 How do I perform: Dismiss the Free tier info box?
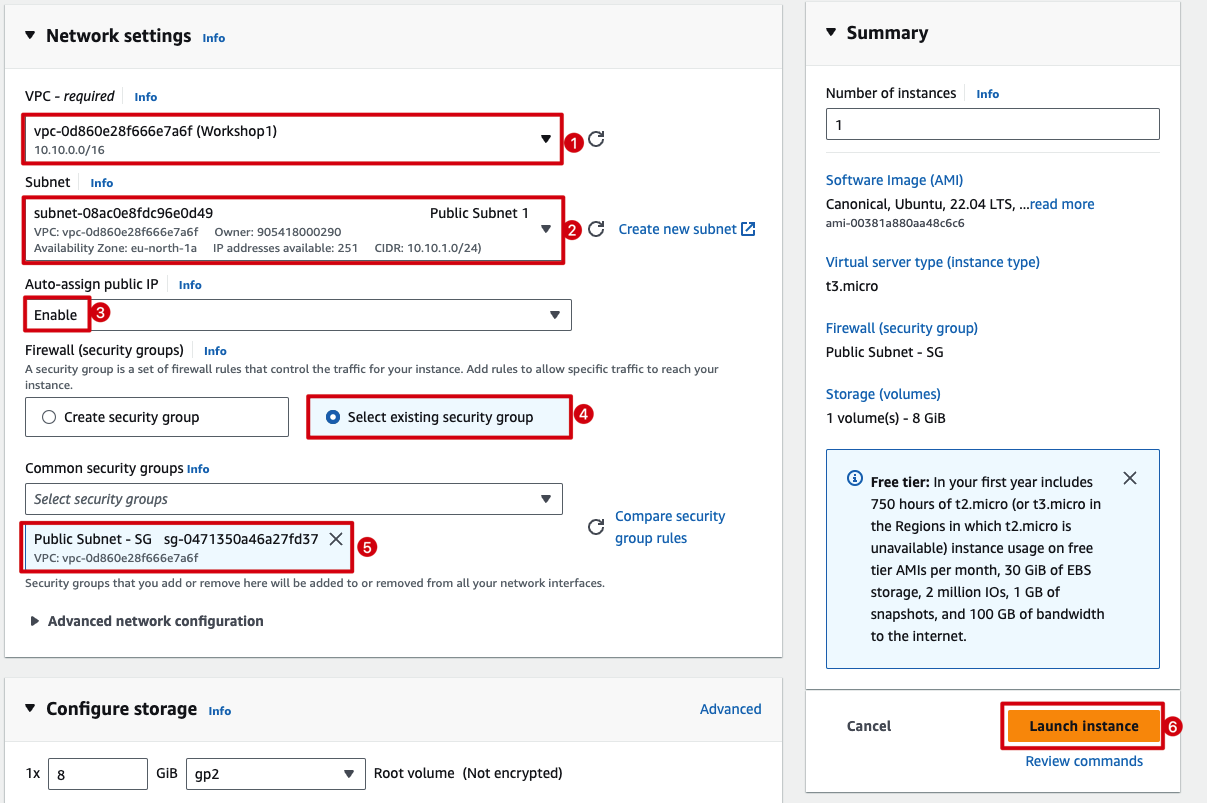(1129, 478)
